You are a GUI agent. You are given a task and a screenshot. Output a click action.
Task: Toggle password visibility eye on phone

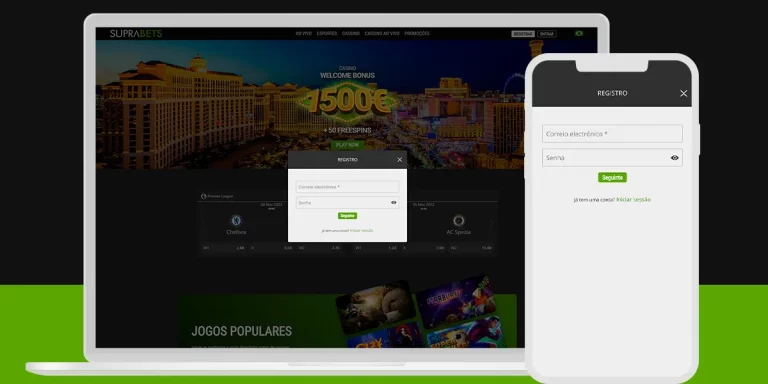pos(674,158)
